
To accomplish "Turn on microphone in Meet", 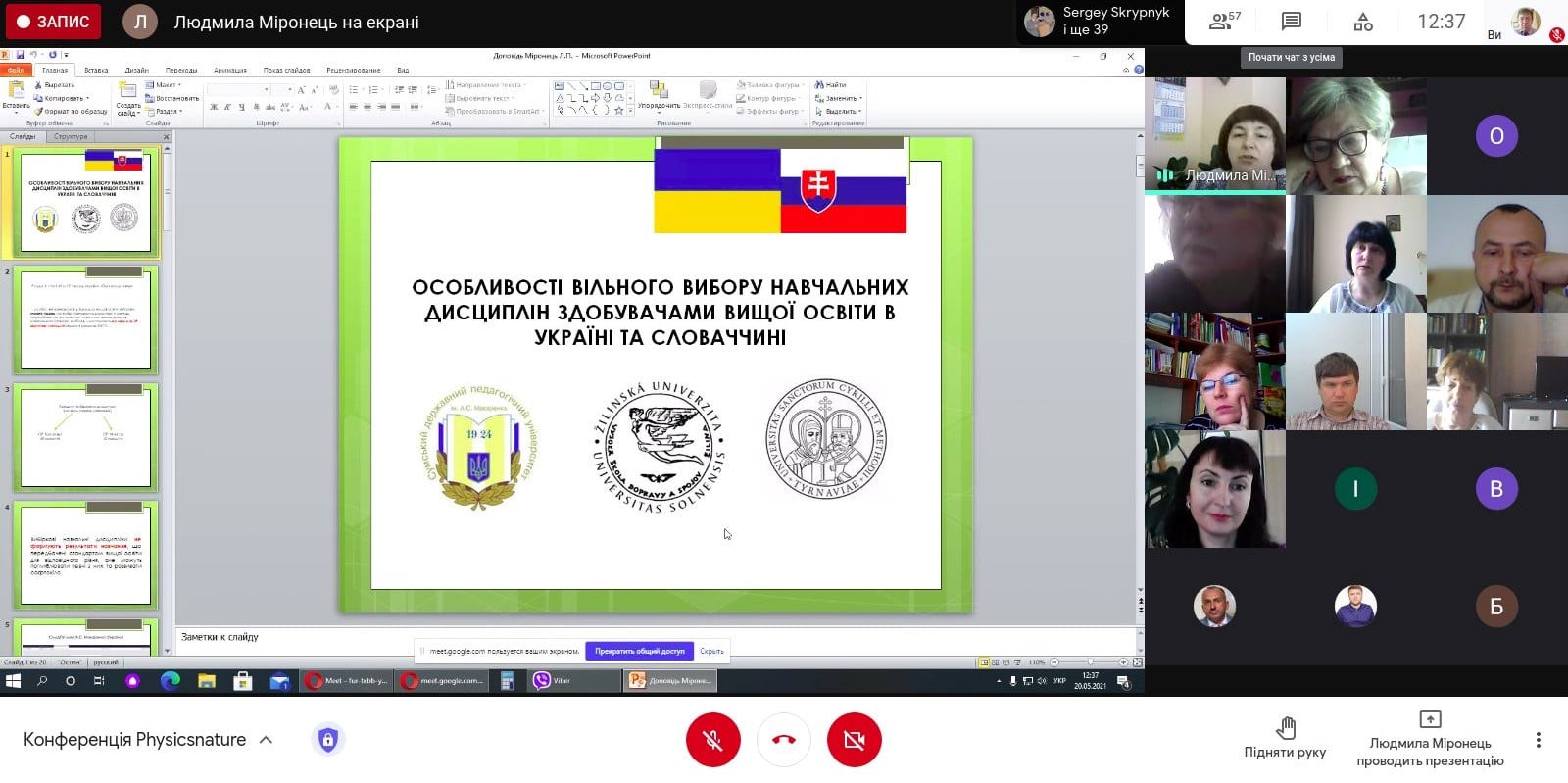I will [x=712, y=740].
